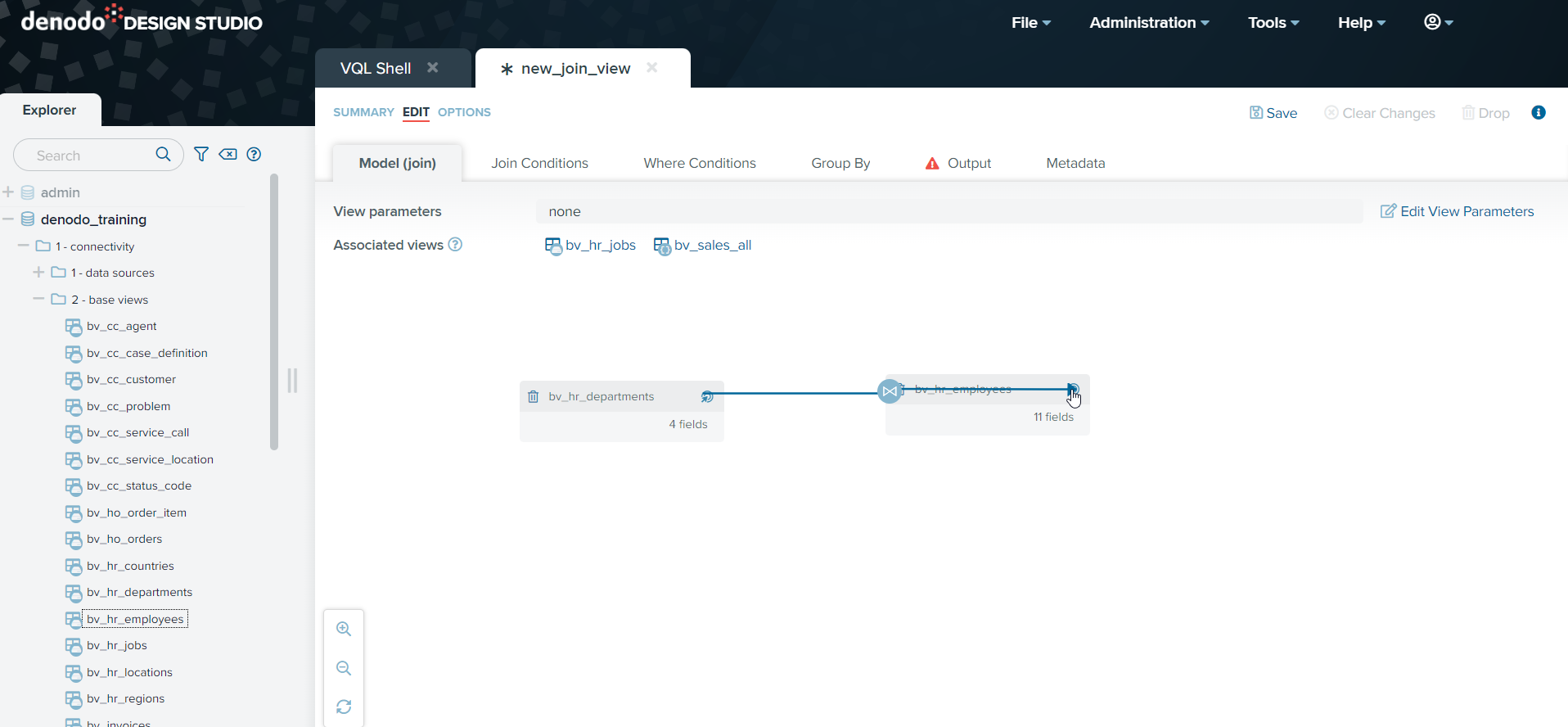Open the Output tab

pyautogui.click(x=968, y=163)
